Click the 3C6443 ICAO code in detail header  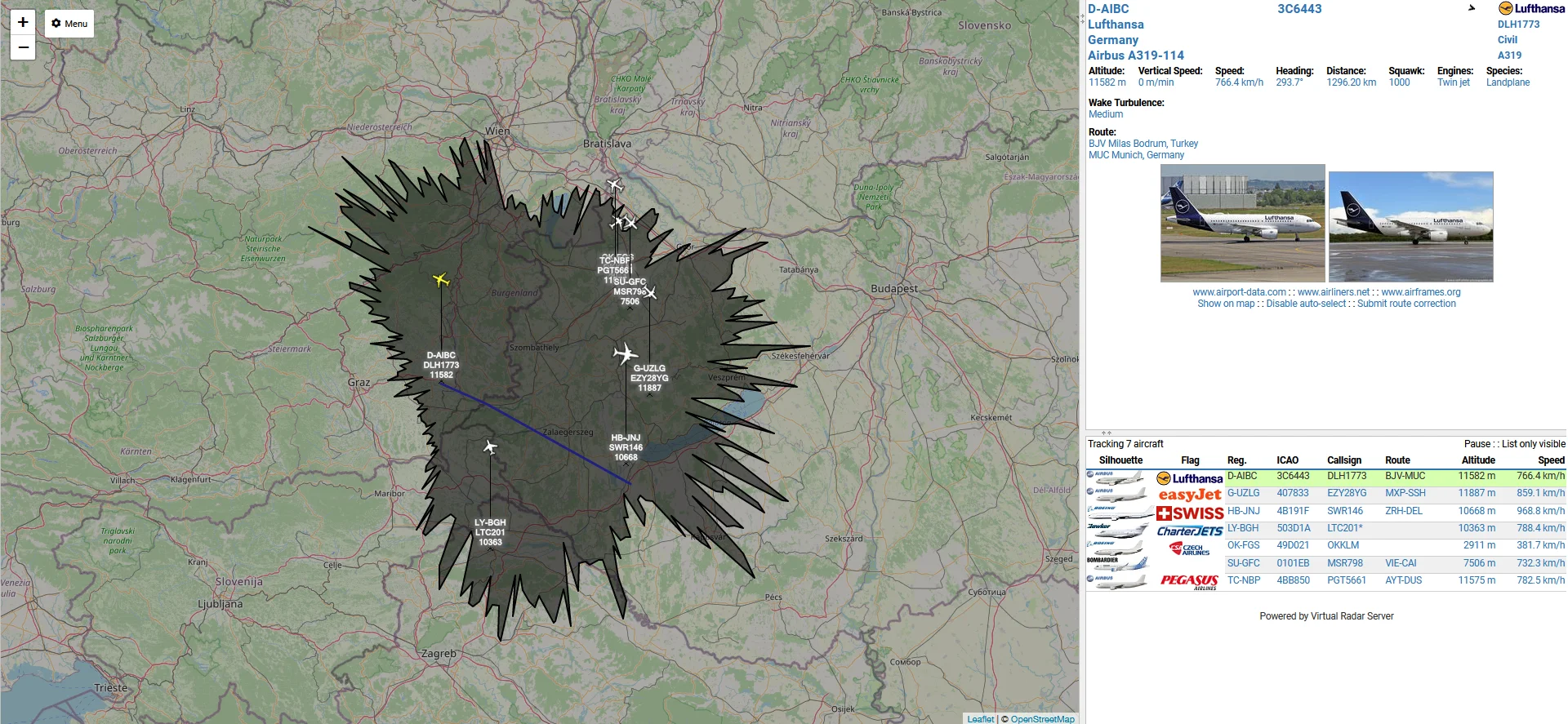pos(1299,9)
